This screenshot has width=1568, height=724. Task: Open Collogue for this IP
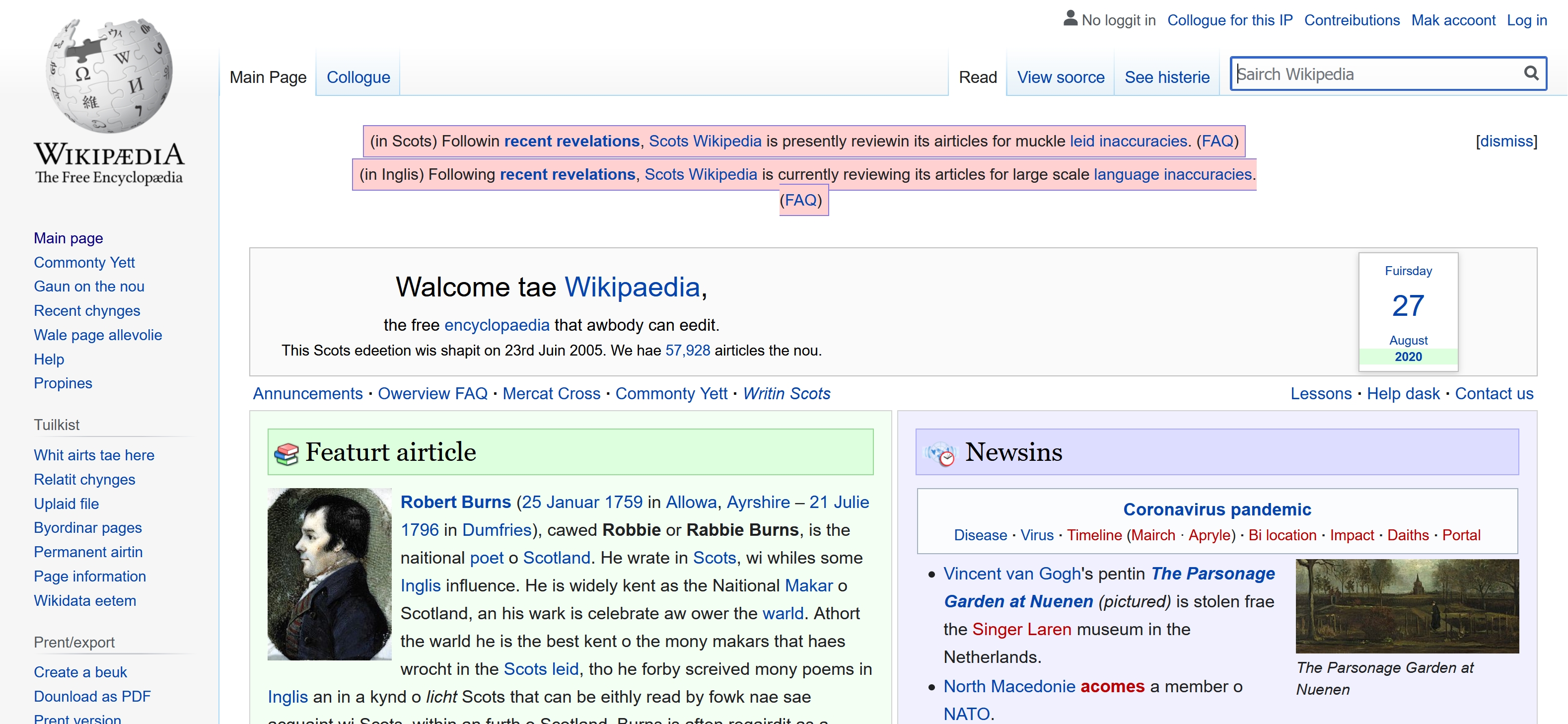(x=1229, y=20)
